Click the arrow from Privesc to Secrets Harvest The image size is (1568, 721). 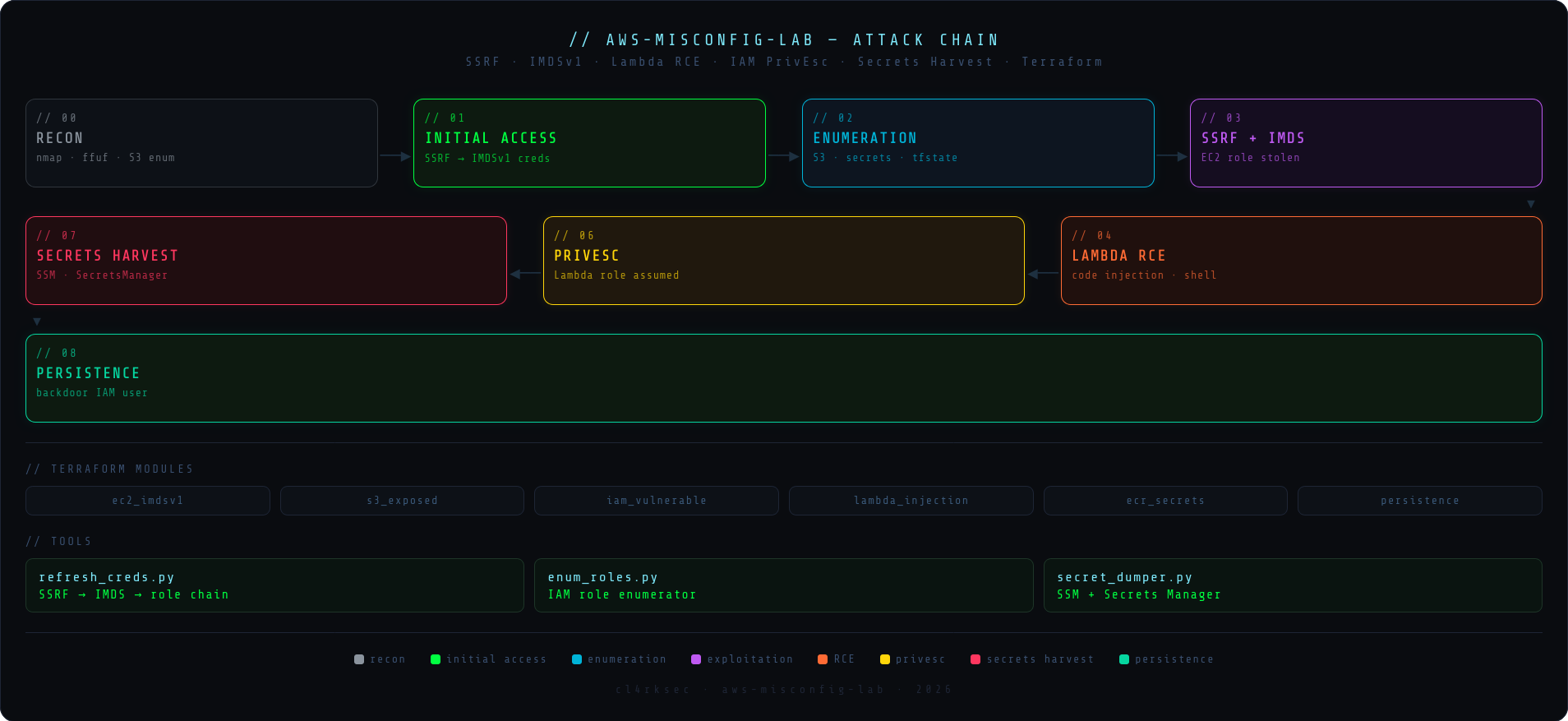tap(525, 274)
